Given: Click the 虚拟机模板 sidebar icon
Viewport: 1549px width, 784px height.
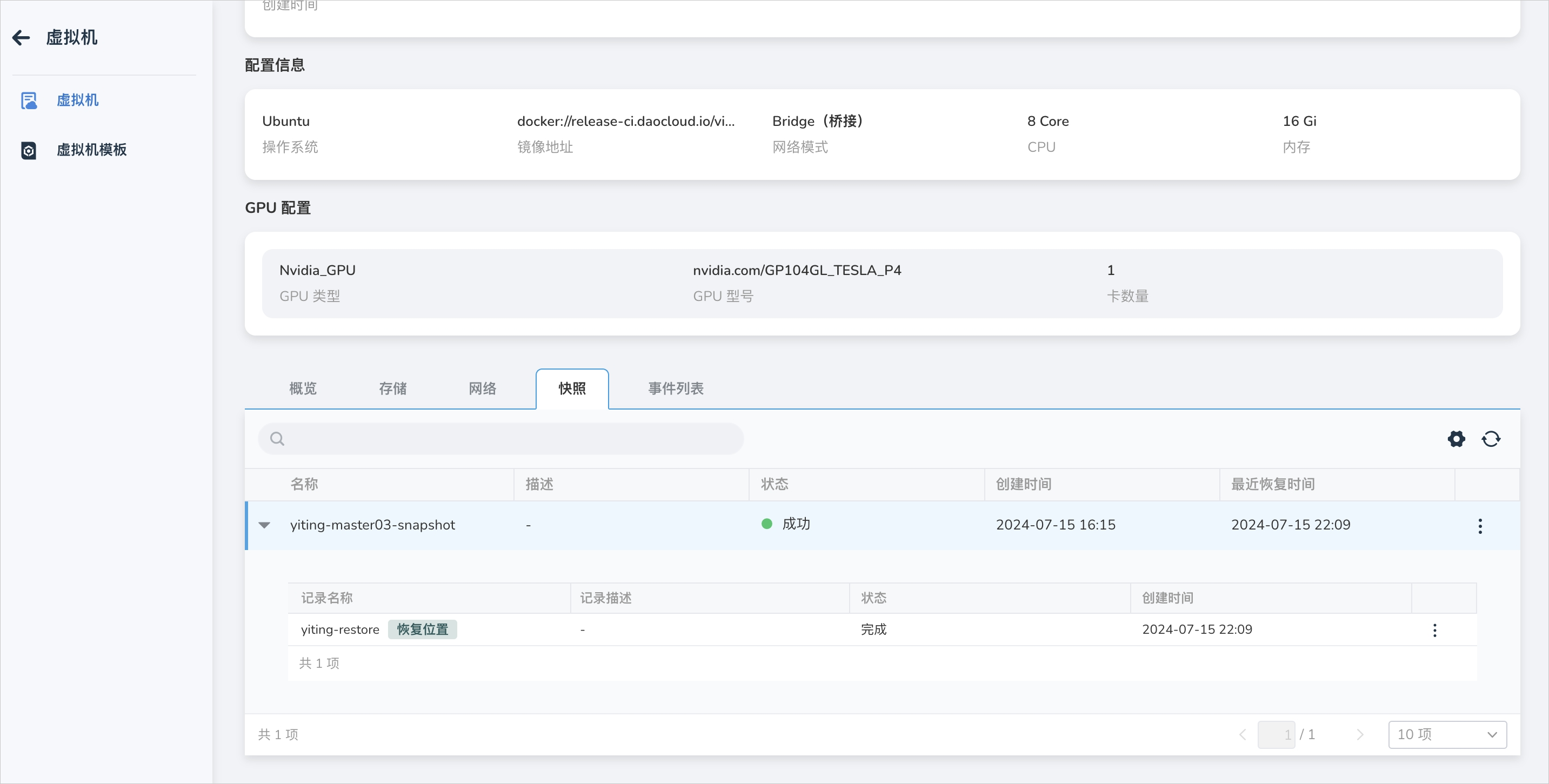Looking at the screenshot, I should coord(29,150).
